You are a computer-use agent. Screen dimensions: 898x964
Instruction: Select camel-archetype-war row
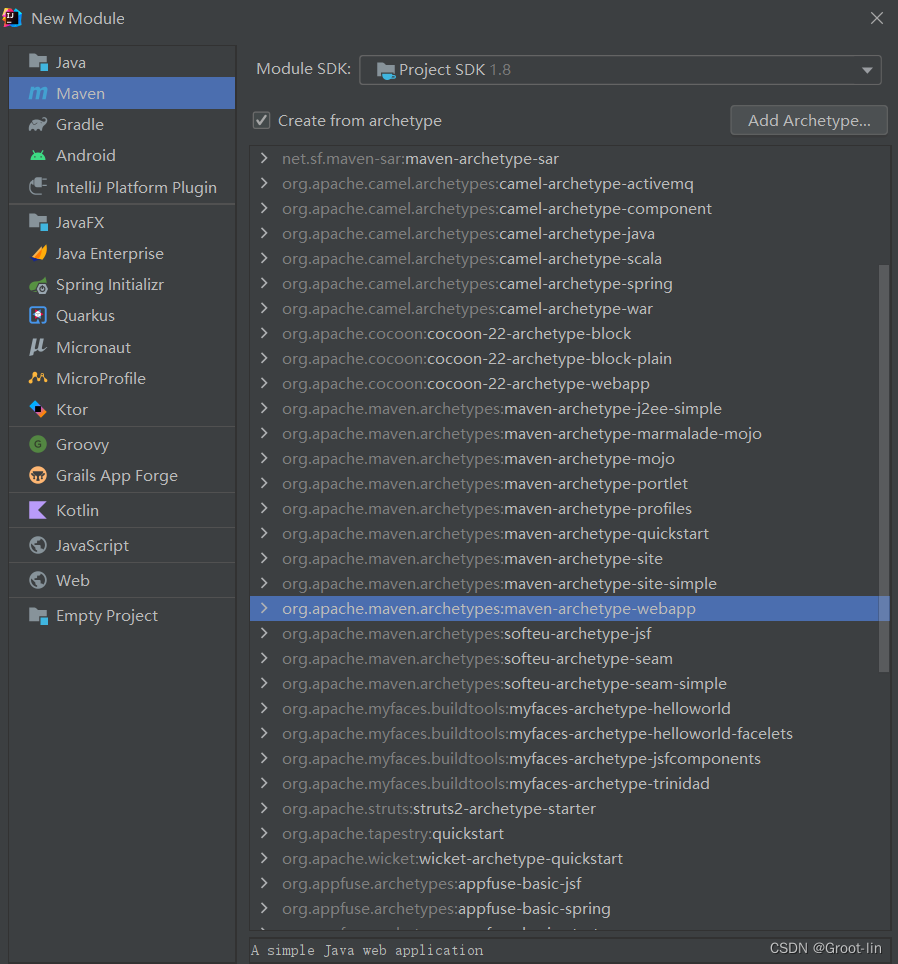(x=570, y=309)
